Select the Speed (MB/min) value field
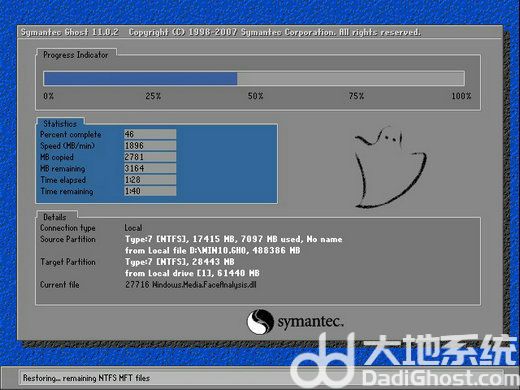520x390 pixels. pyautogui.click(x=150, y=145)
